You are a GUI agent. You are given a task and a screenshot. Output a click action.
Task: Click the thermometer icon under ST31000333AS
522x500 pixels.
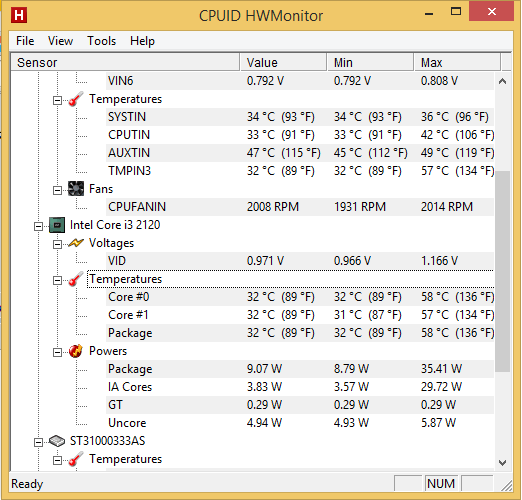coord(76,459)
